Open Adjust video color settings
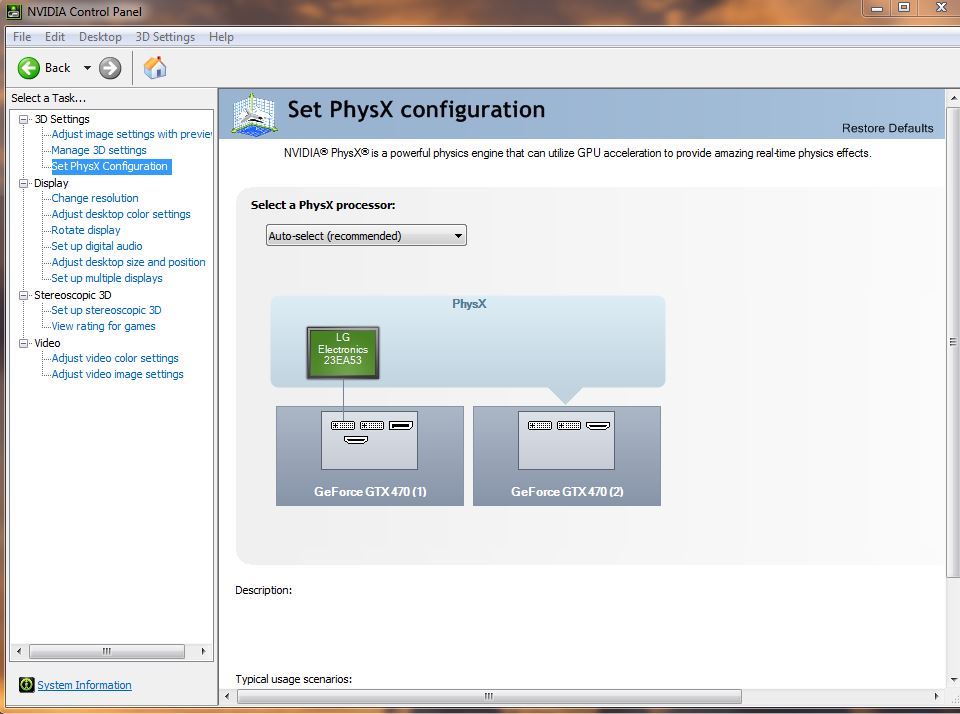 pyautogui.click(x=115, y=358)
